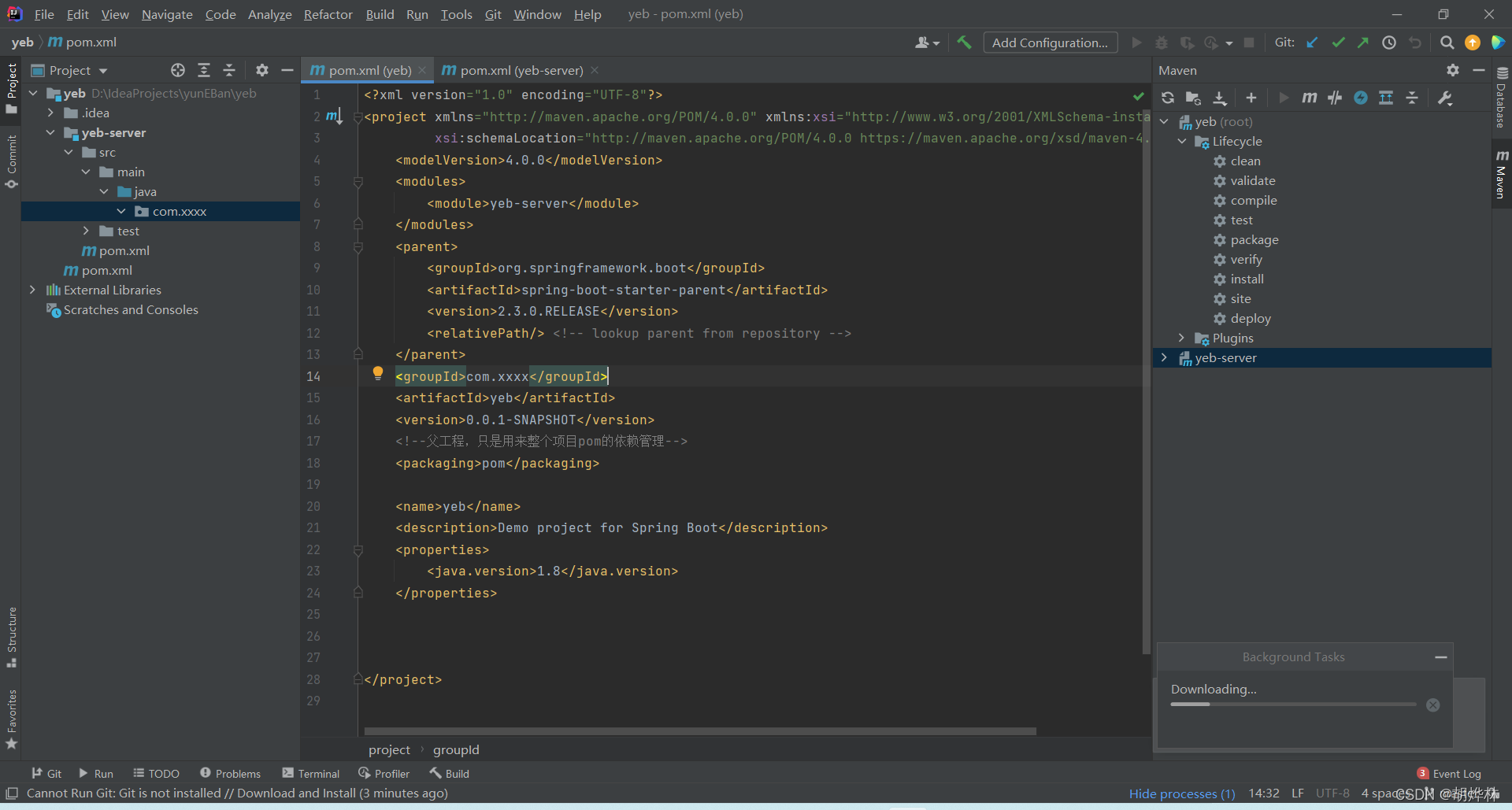Click the Downloading progress bar
Screen dimensions: 1512x810
[1293, 704]
